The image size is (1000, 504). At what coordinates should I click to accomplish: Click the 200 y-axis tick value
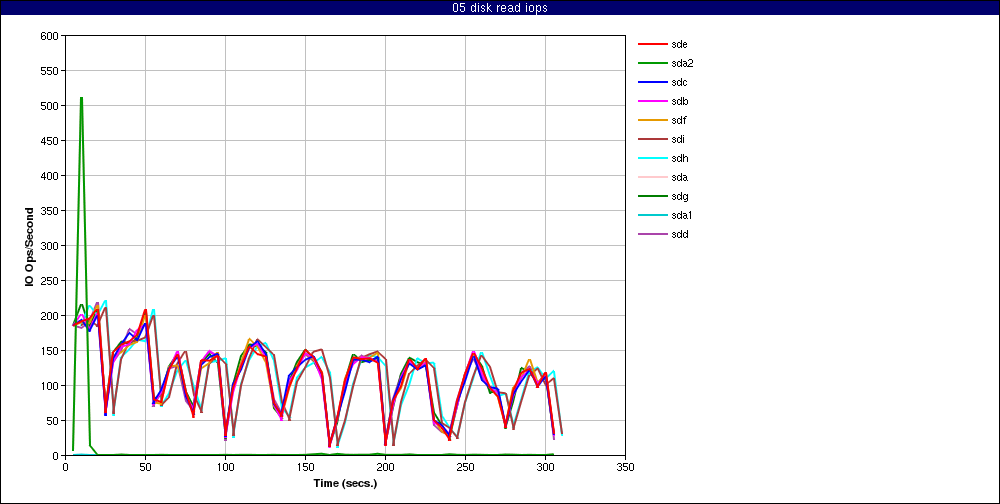50,316
